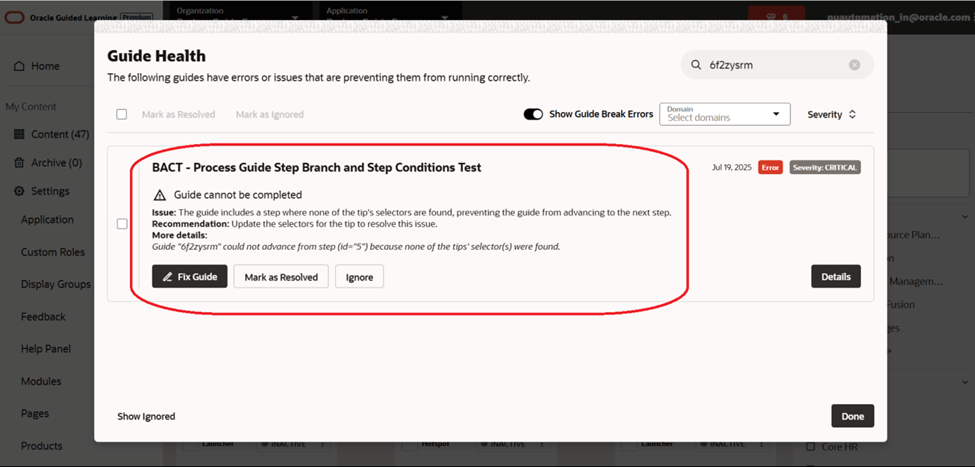Click the Archive trash icon
Viewport: 975px width, 467px height.
(19, 162)
